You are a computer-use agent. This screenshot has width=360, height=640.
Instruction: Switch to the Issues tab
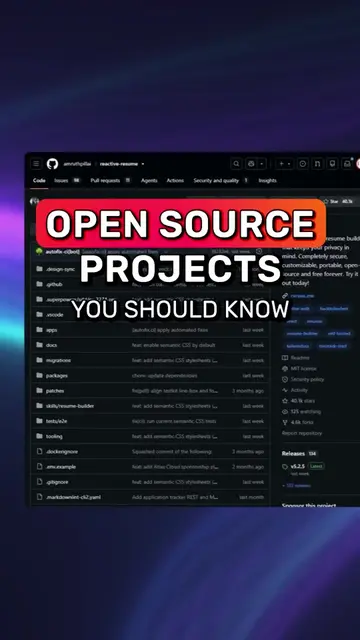(x=67, y=180)
